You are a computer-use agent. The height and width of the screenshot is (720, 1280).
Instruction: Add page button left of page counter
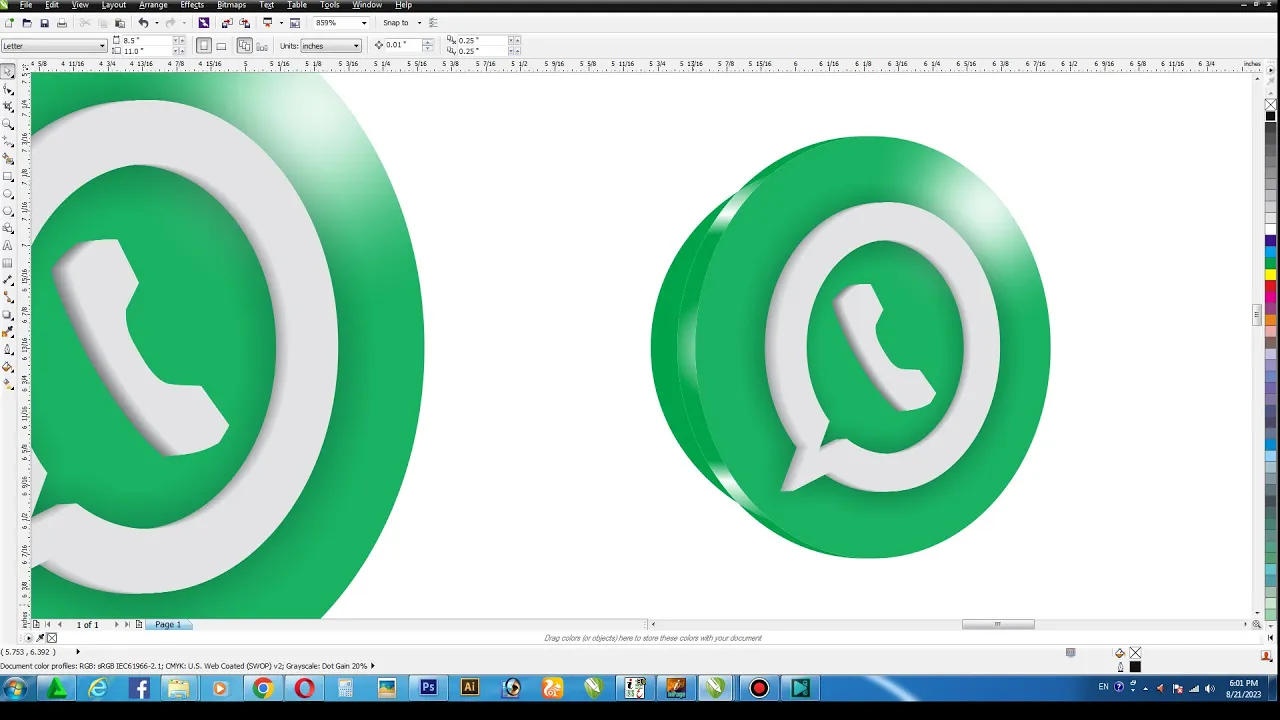coord(36,624)
